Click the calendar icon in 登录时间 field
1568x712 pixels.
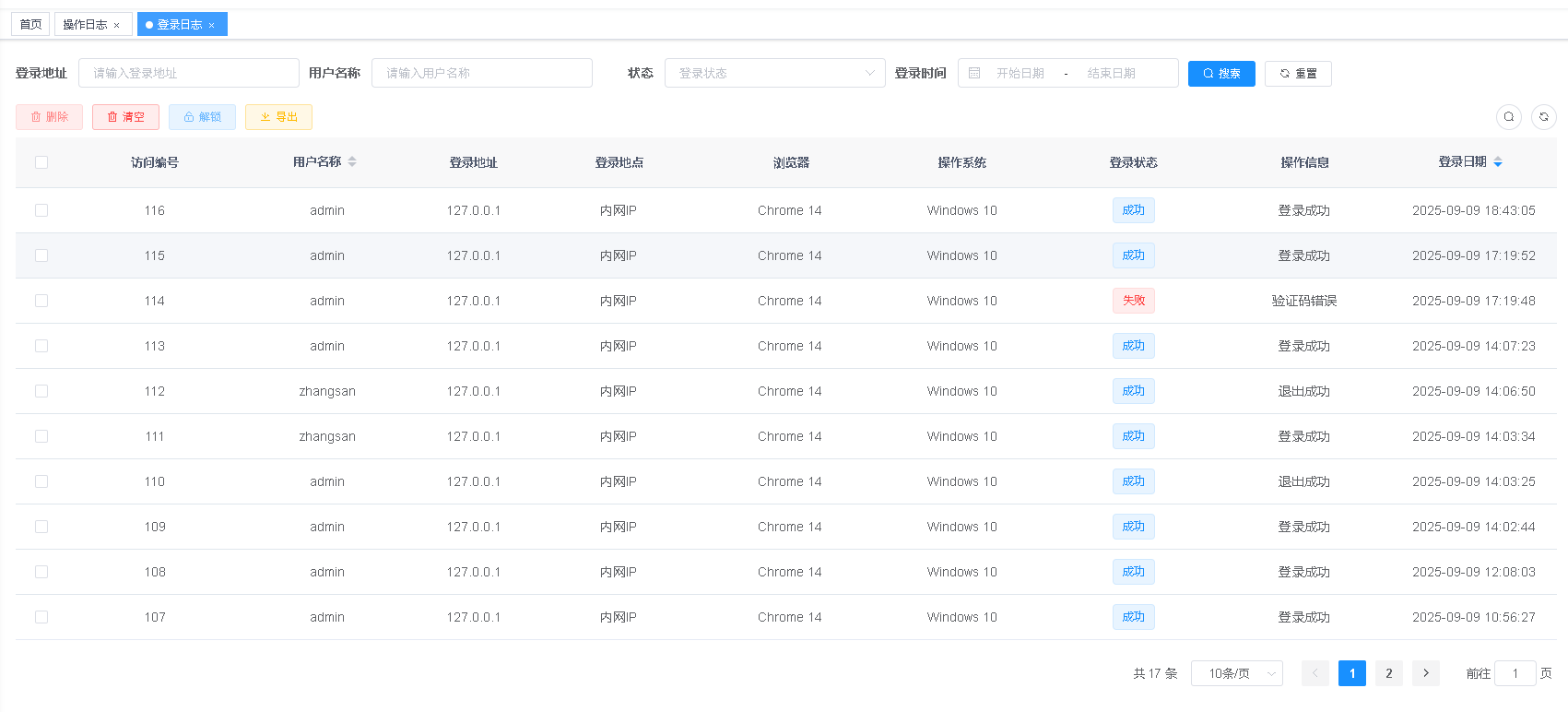974,73
